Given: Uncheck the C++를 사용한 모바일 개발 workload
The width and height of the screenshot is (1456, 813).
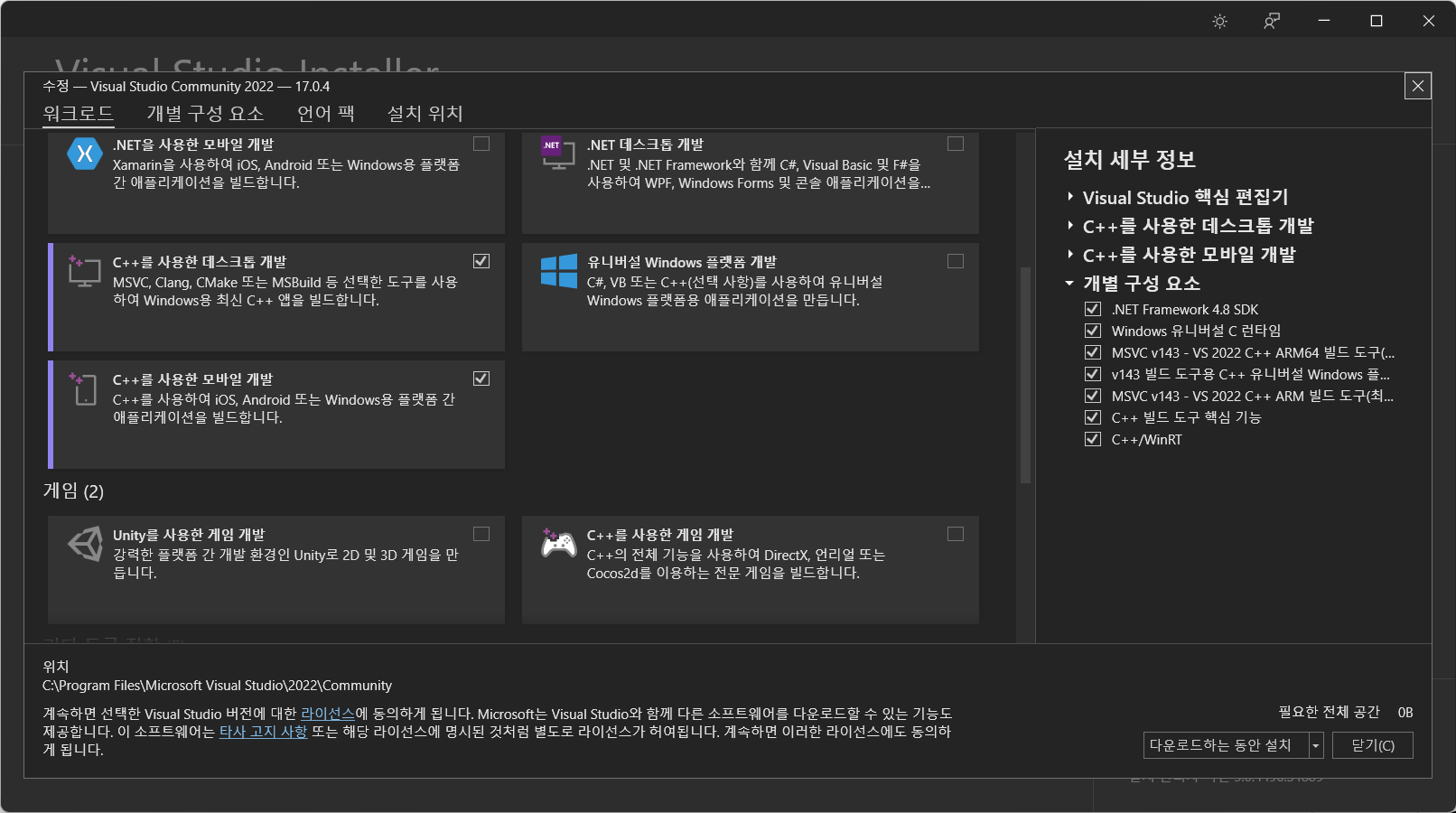Looking at the screenshot, I should (481, 378).
